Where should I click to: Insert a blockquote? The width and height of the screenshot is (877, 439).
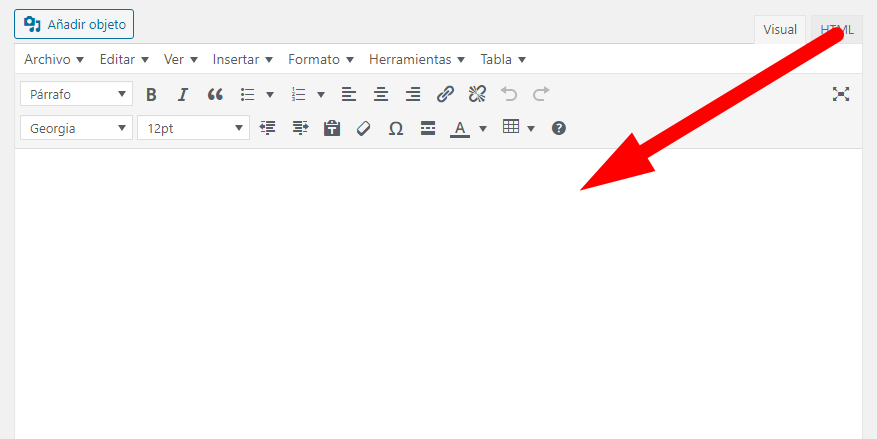[215, 95]
